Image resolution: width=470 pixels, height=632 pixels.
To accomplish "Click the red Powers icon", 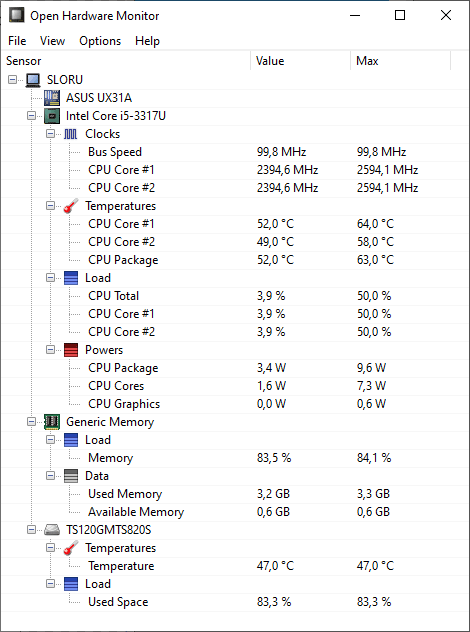I will [71, 350].
